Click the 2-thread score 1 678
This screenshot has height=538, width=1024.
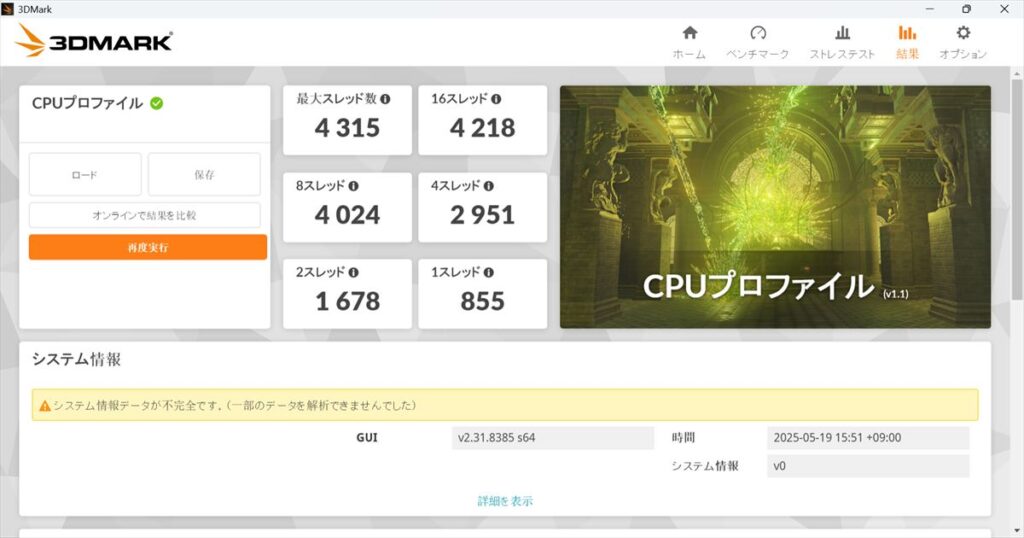(347, 301)
